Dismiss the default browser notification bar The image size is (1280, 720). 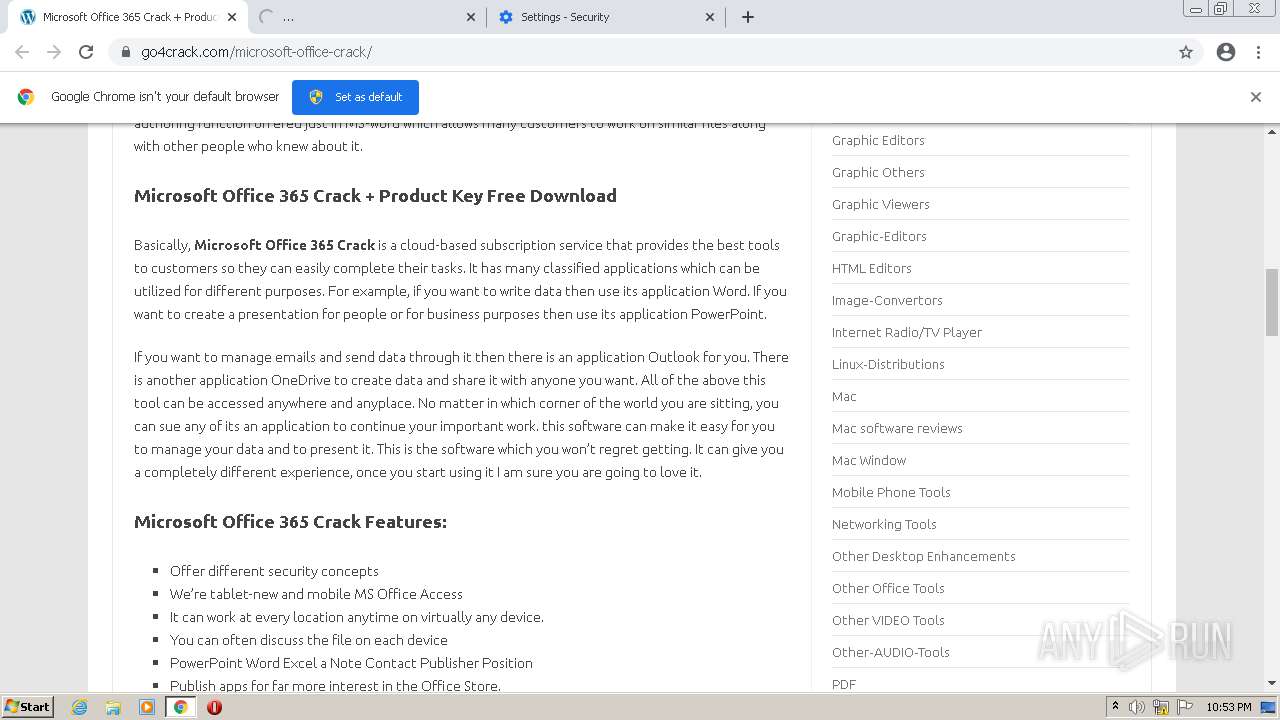(x=1256, y=97)
